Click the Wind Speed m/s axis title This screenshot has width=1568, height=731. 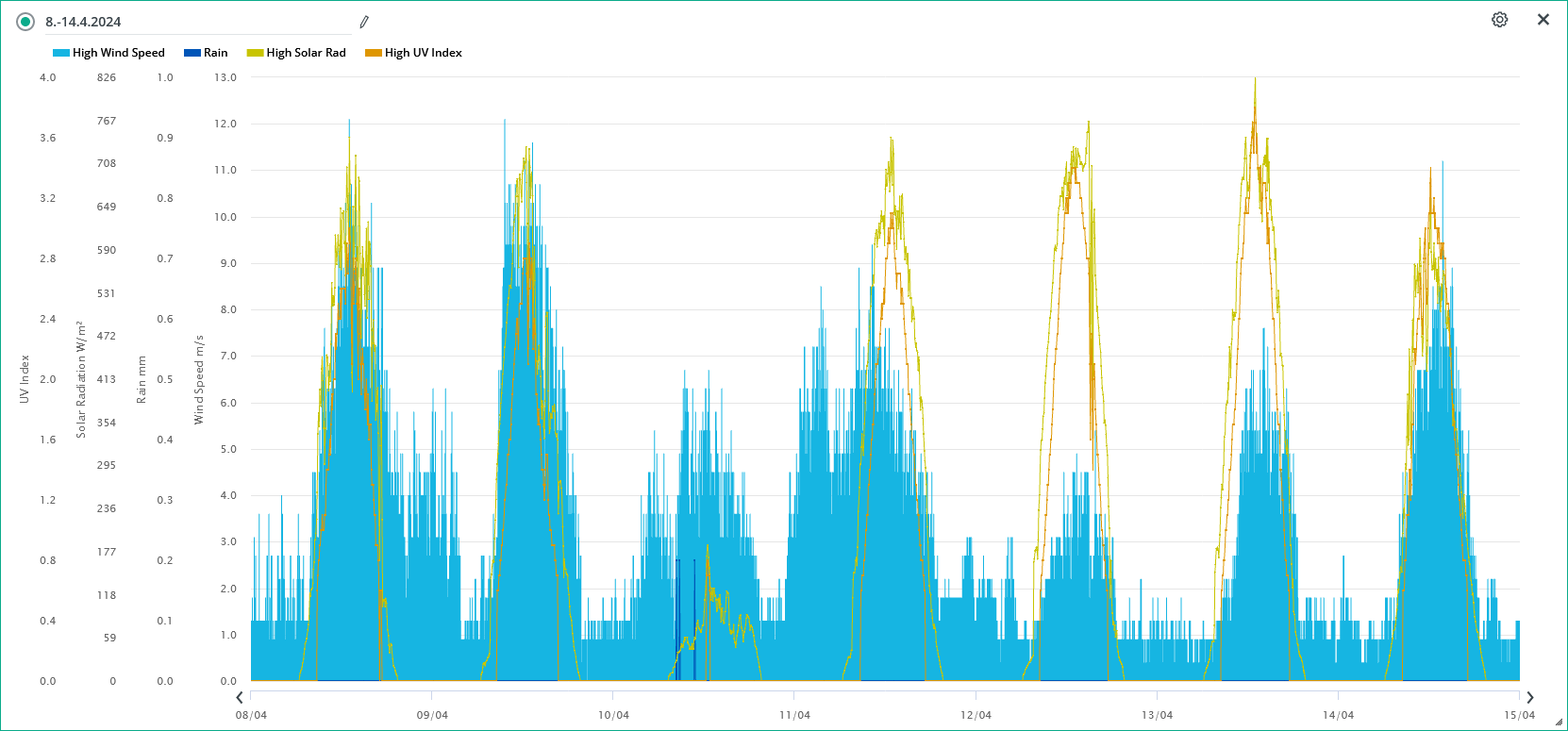point(199,379)
